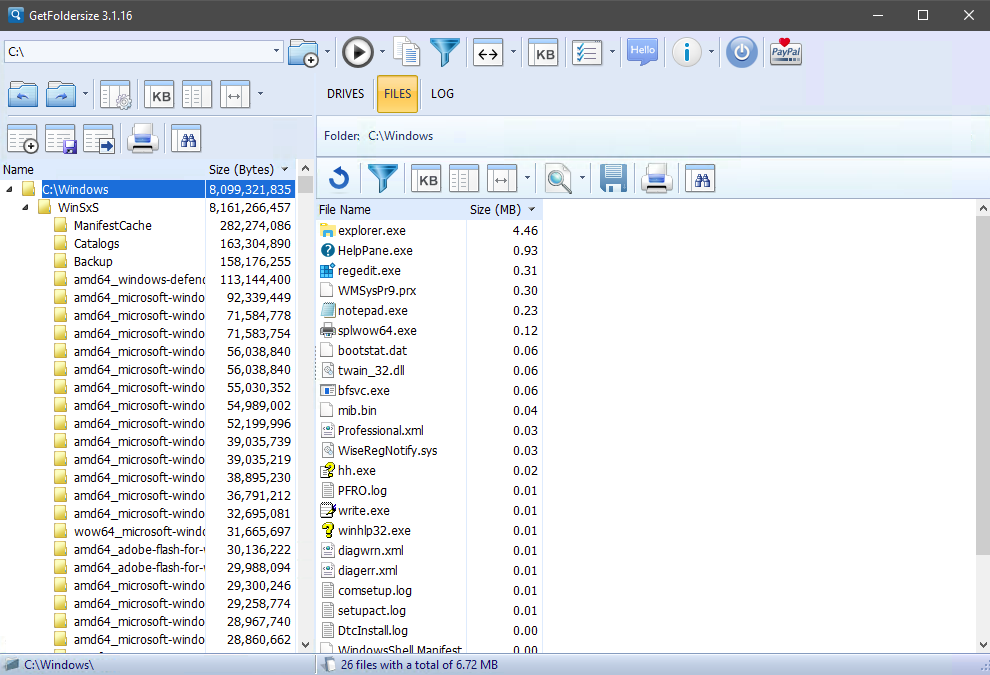
Task: Collapse the C:\Windows tree node
Action: pos(9,189)
